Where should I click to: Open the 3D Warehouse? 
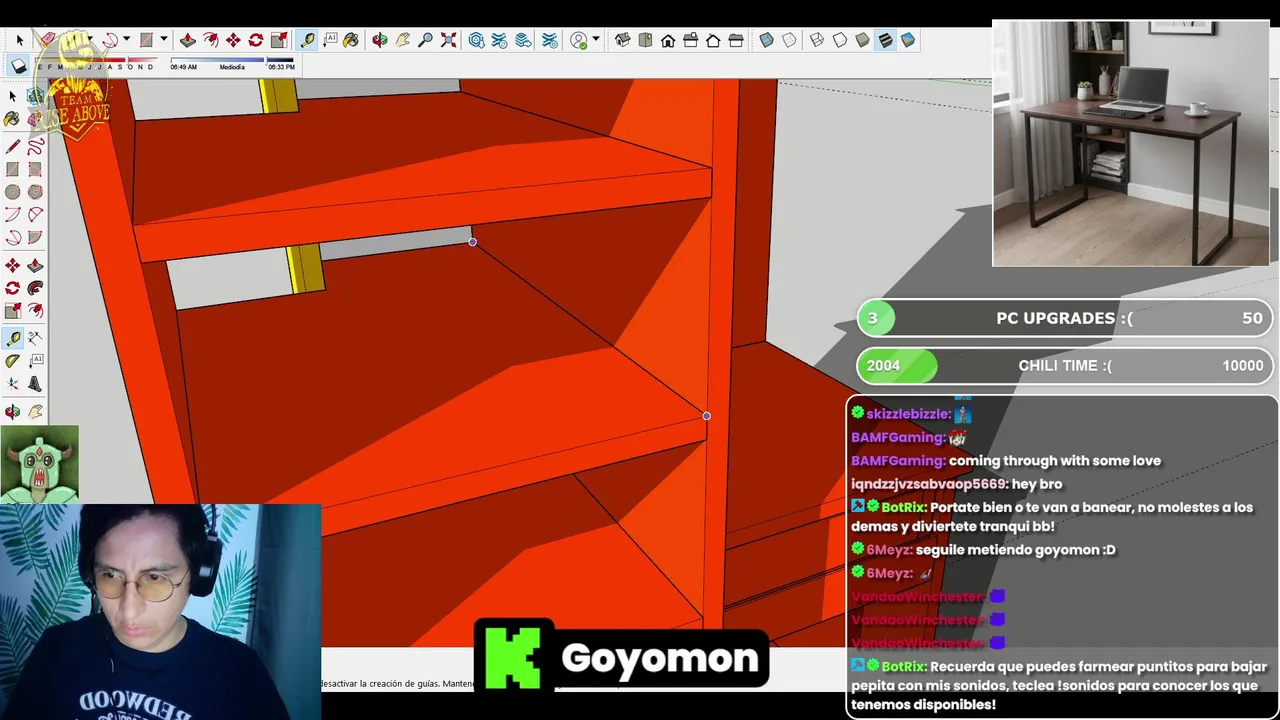click(x=476, y=40)
